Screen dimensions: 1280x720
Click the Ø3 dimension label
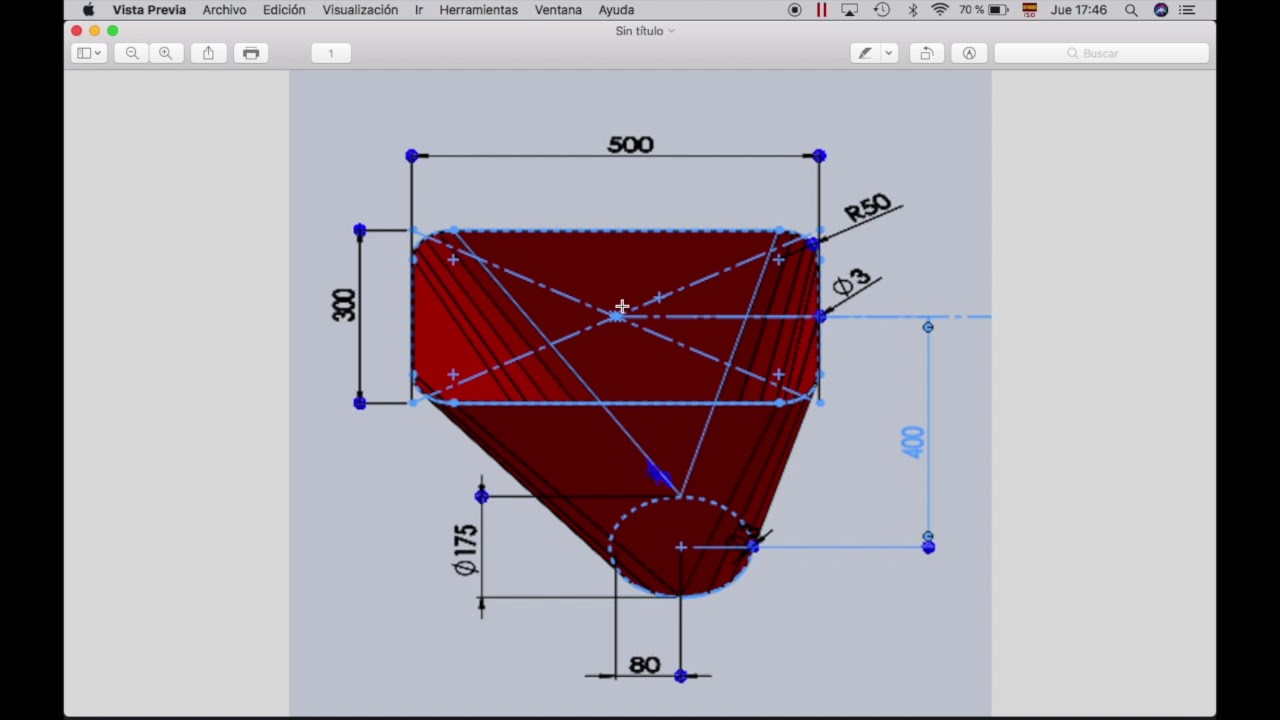850,283
